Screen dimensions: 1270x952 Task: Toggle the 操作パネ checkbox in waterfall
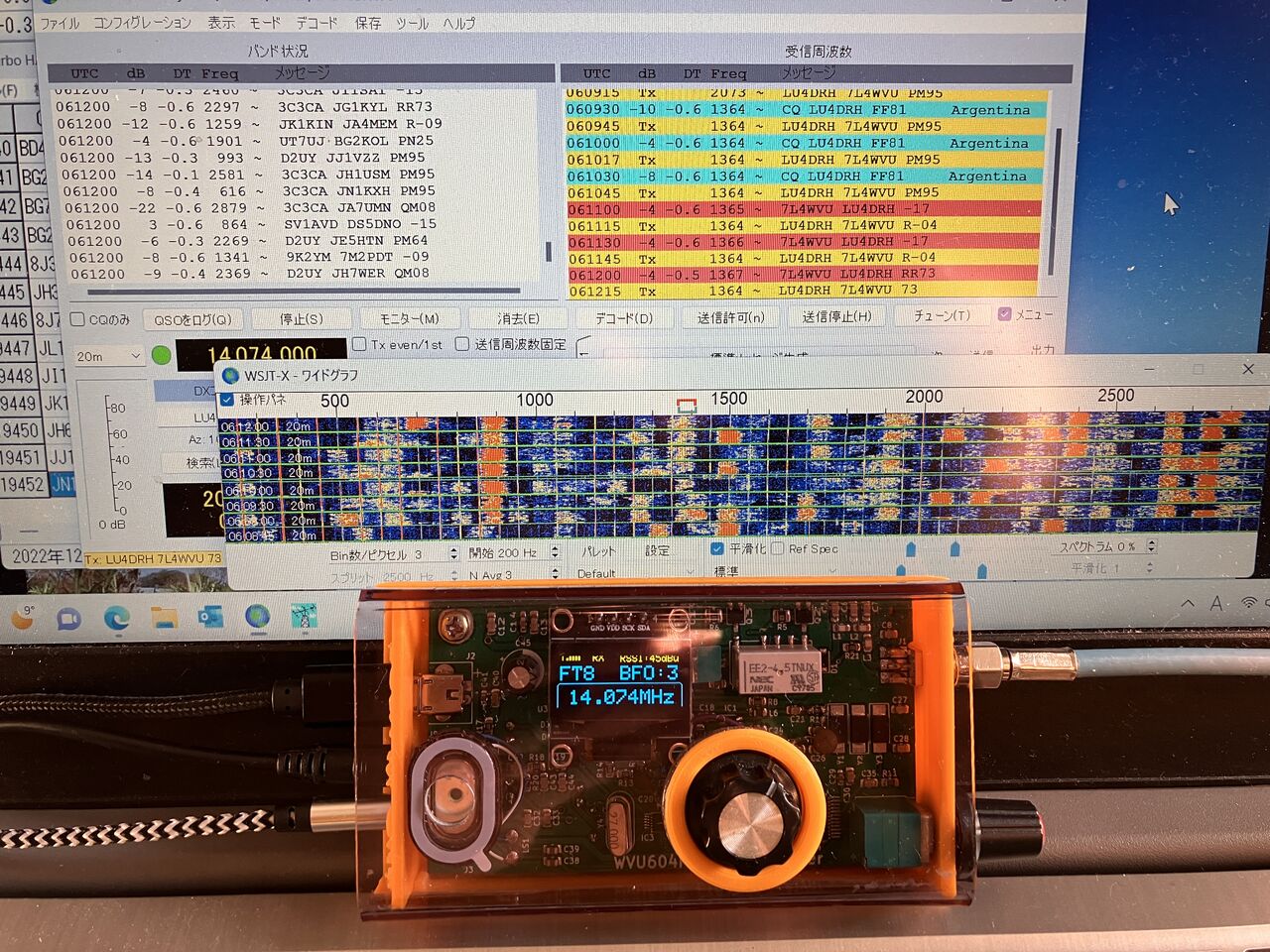pos(227,400)
